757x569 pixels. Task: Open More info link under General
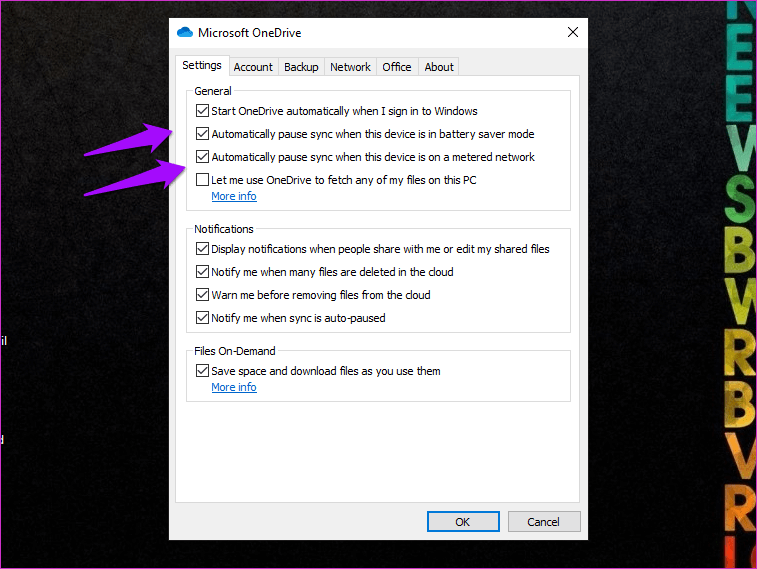[x=234, y=196]
